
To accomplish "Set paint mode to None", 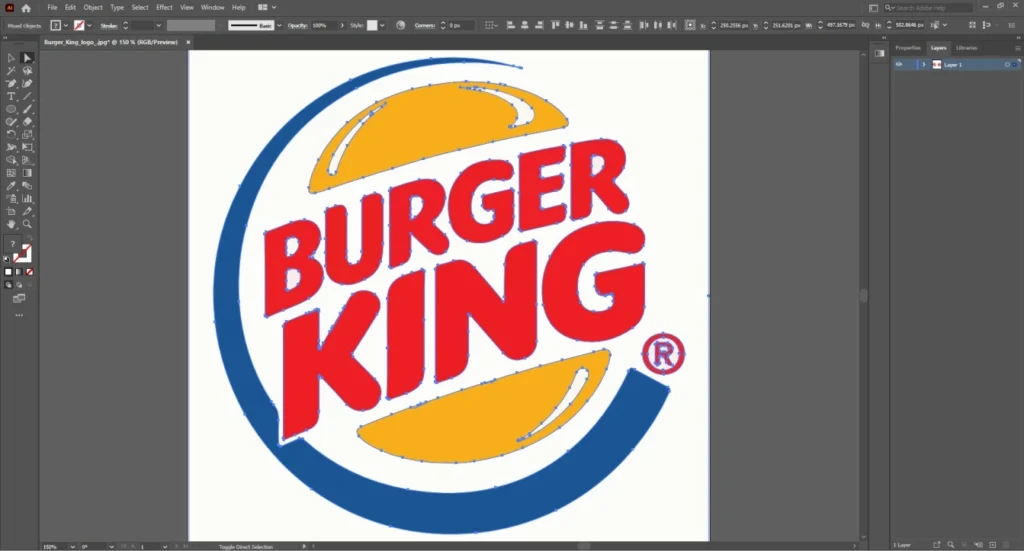I will click(29, 272).
